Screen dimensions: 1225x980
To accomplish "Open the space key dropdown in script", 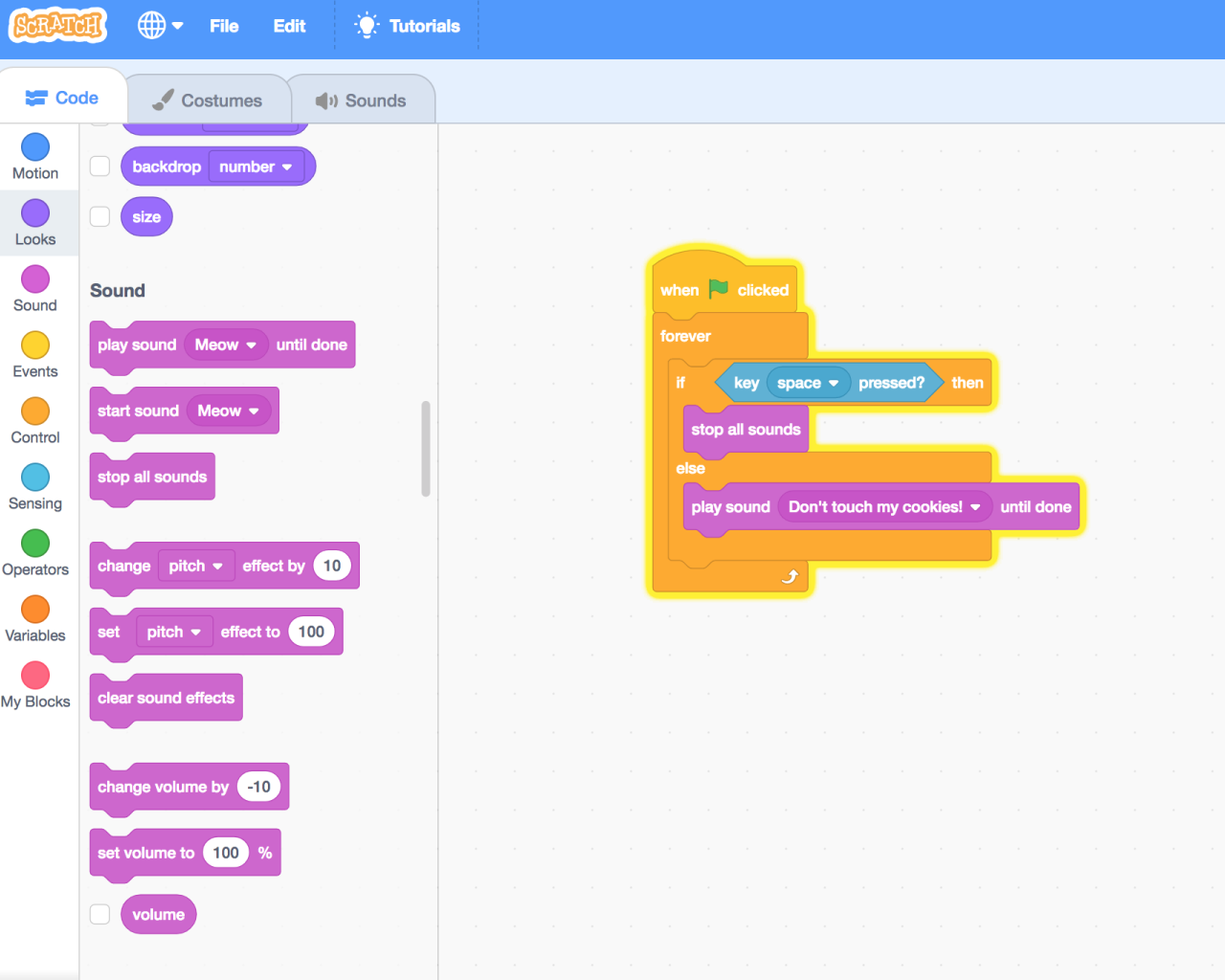I will pyautogui.click(x=808, y=383).
